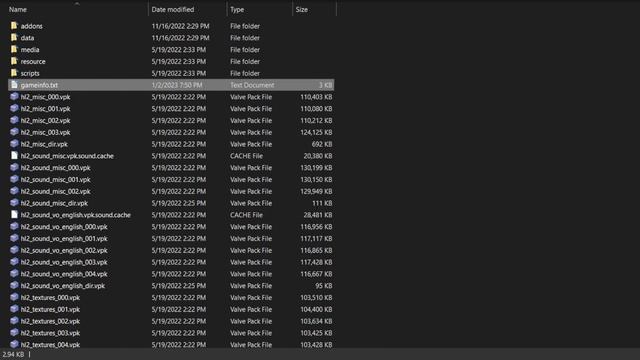This screenshot has width=640, height=360.
Task: Sort by the Type column header
Action: click(x=237, y=9)
